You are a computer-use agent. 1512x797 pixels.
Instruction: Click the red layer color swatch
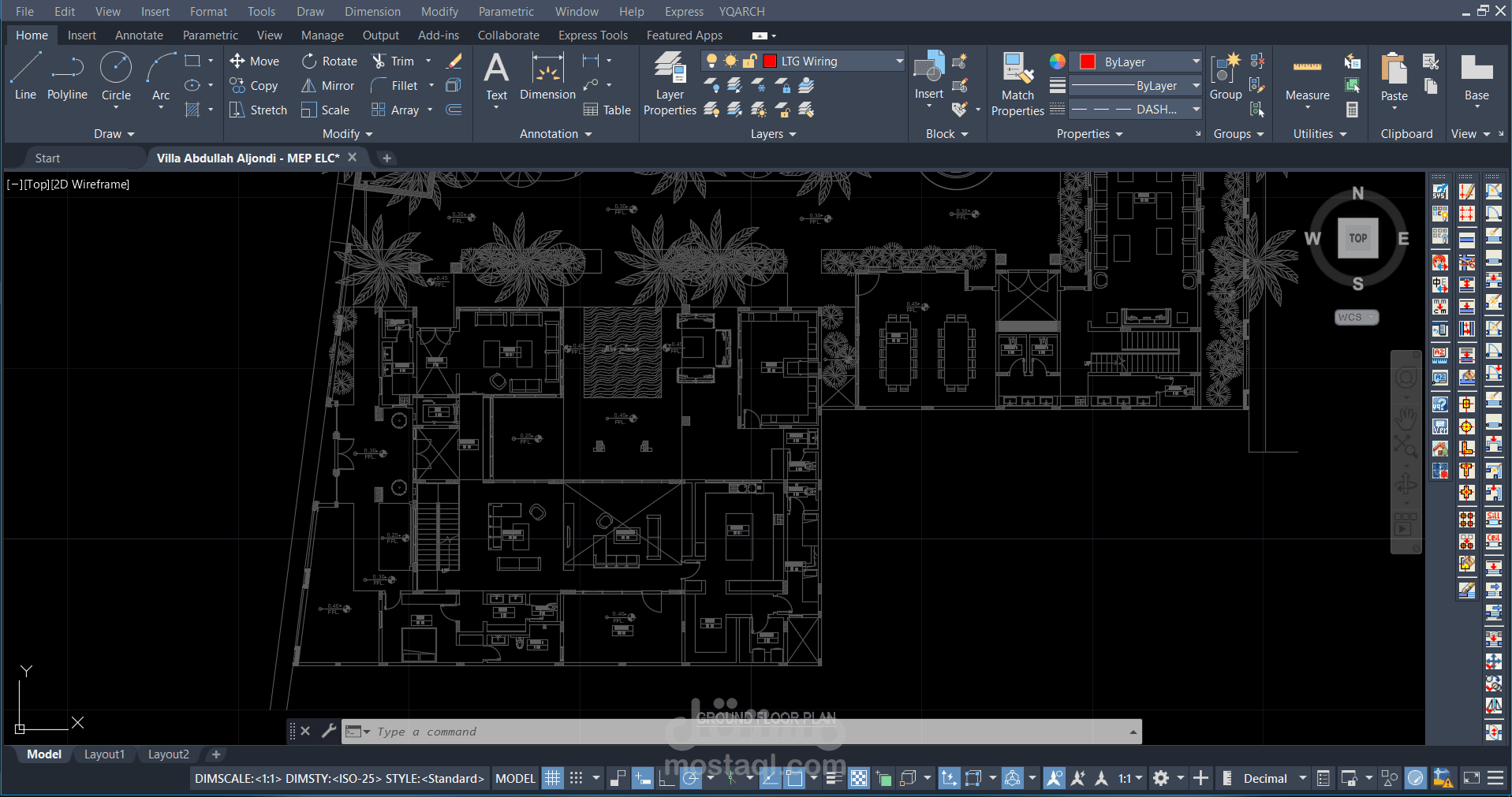(770, 61)
